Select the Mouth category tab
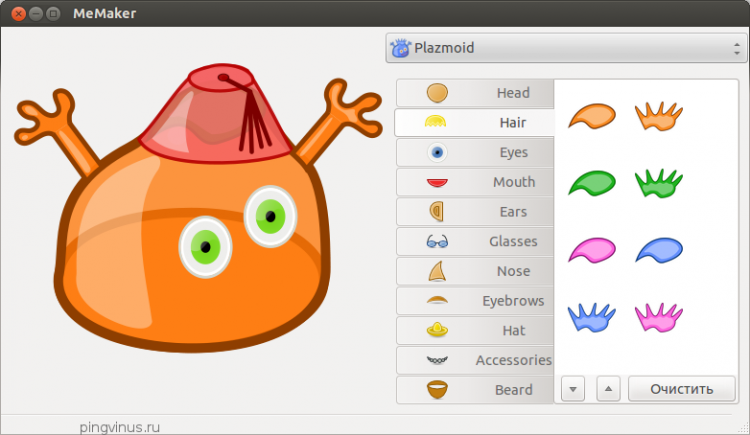This screenshot has width=750, height=435. (x=475, y=182)
